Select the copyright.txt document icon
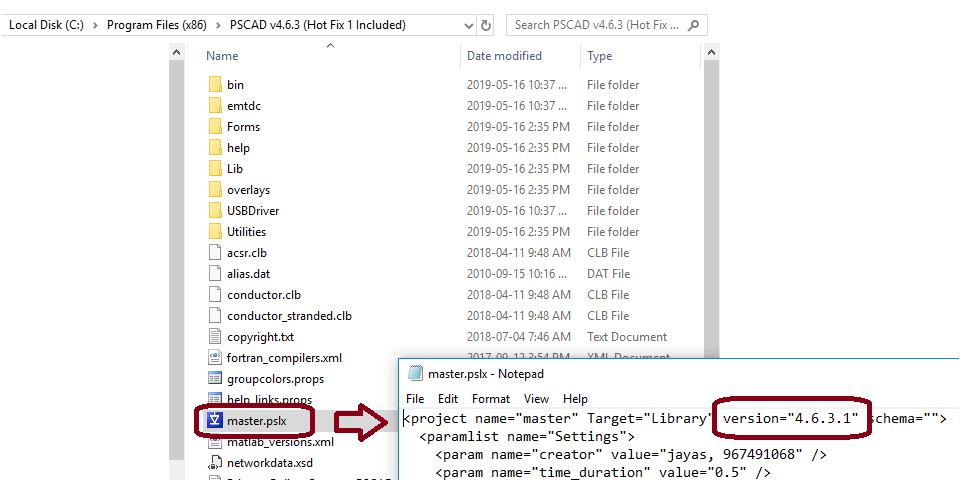Screen dimensions: 976x484 coord(215,337)
